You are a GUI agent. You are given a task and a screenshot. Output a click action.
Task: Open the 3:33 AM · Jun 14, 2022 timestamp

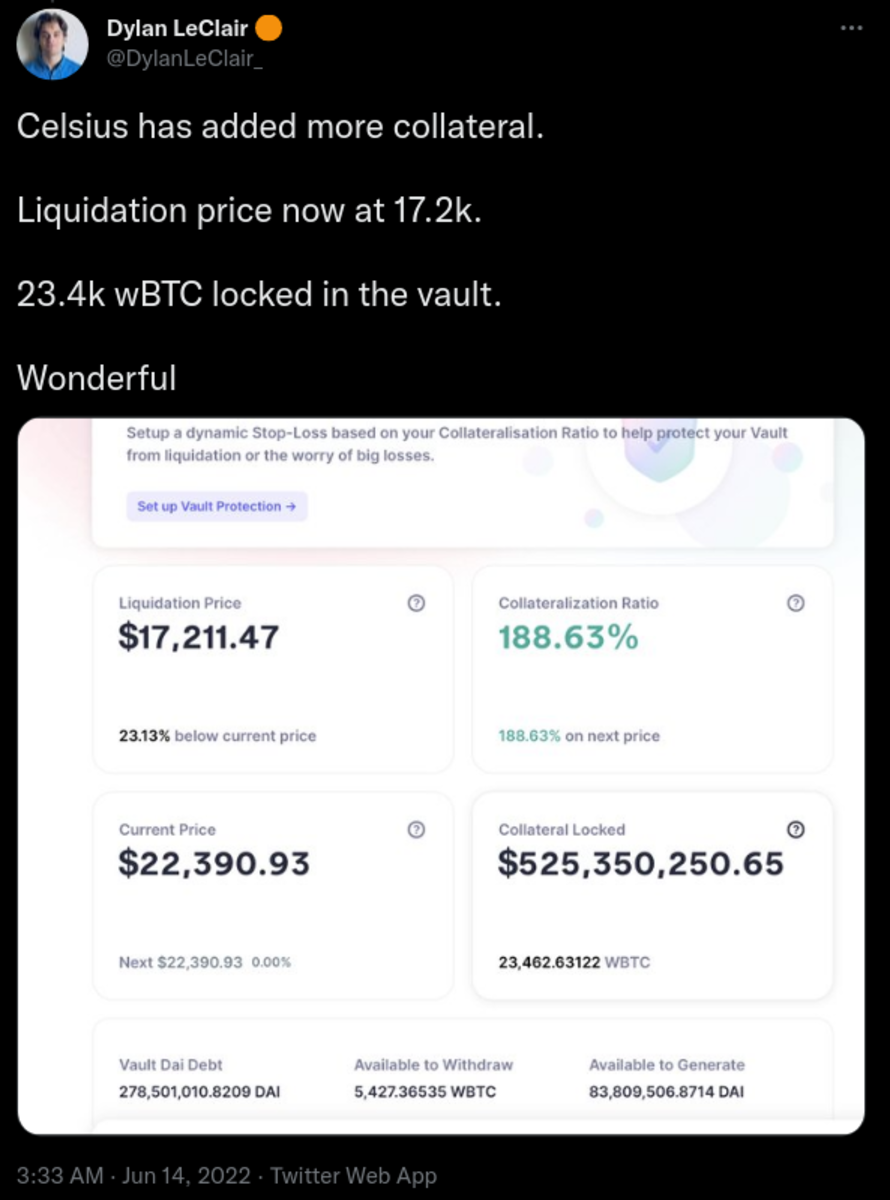coord(136,1175)
